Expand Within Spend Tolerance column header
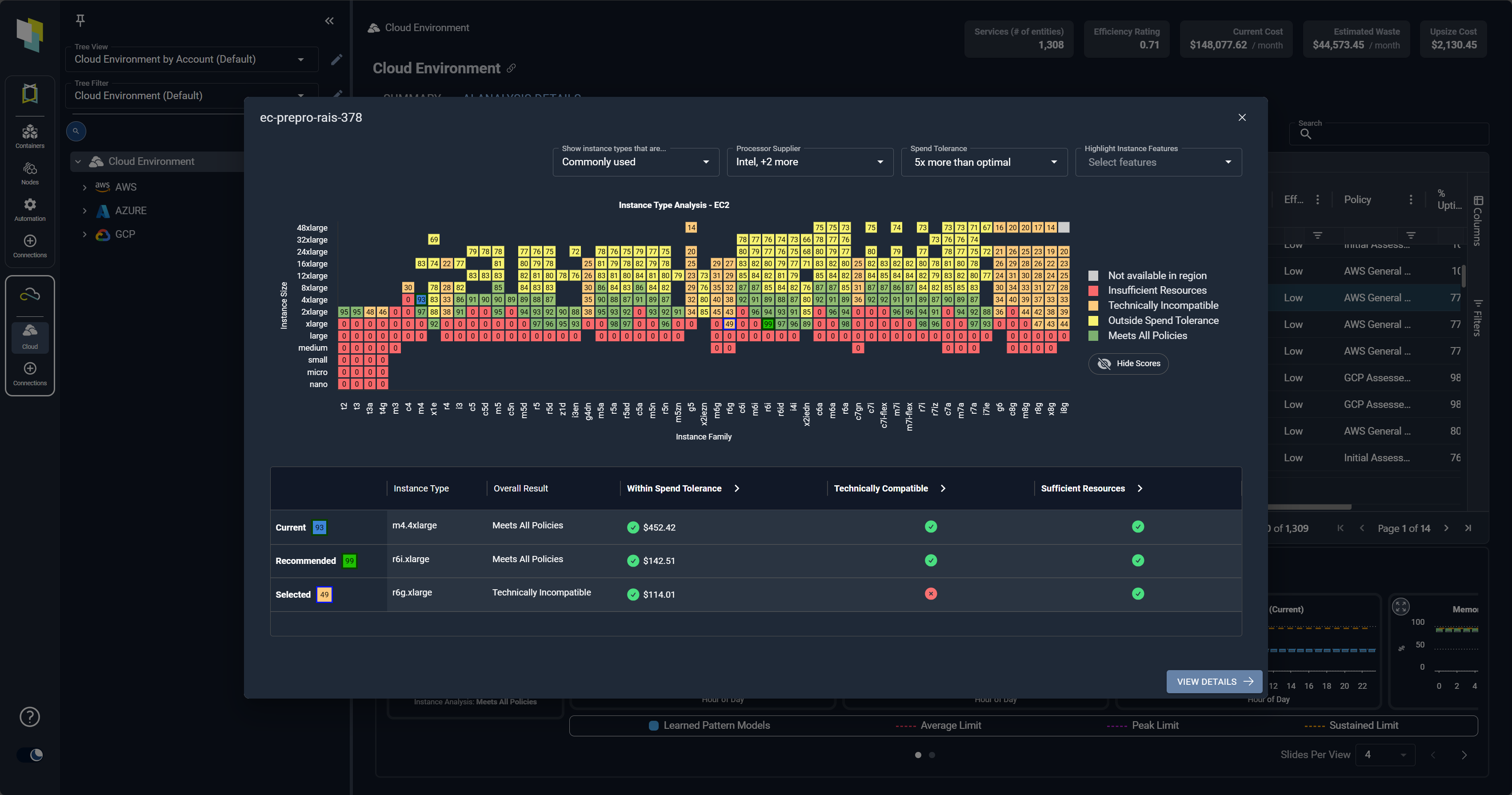Screen dimensions: 1512x795 point(736,488)
